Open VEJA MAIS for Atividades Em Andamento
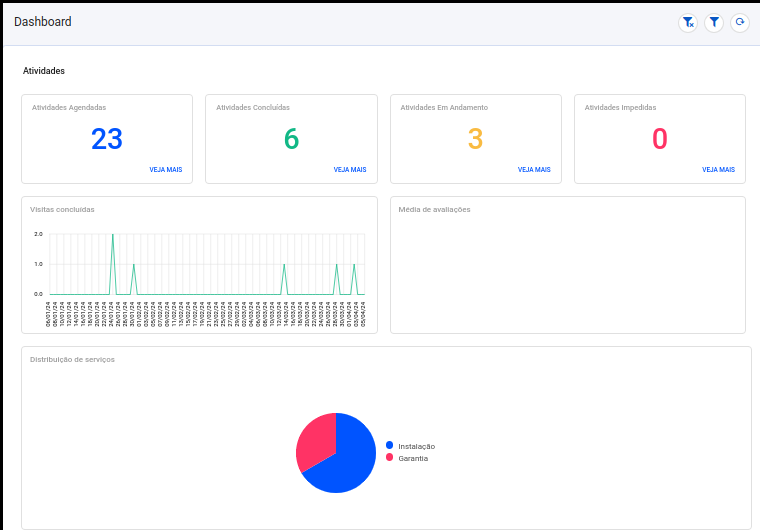 point(534,170)
